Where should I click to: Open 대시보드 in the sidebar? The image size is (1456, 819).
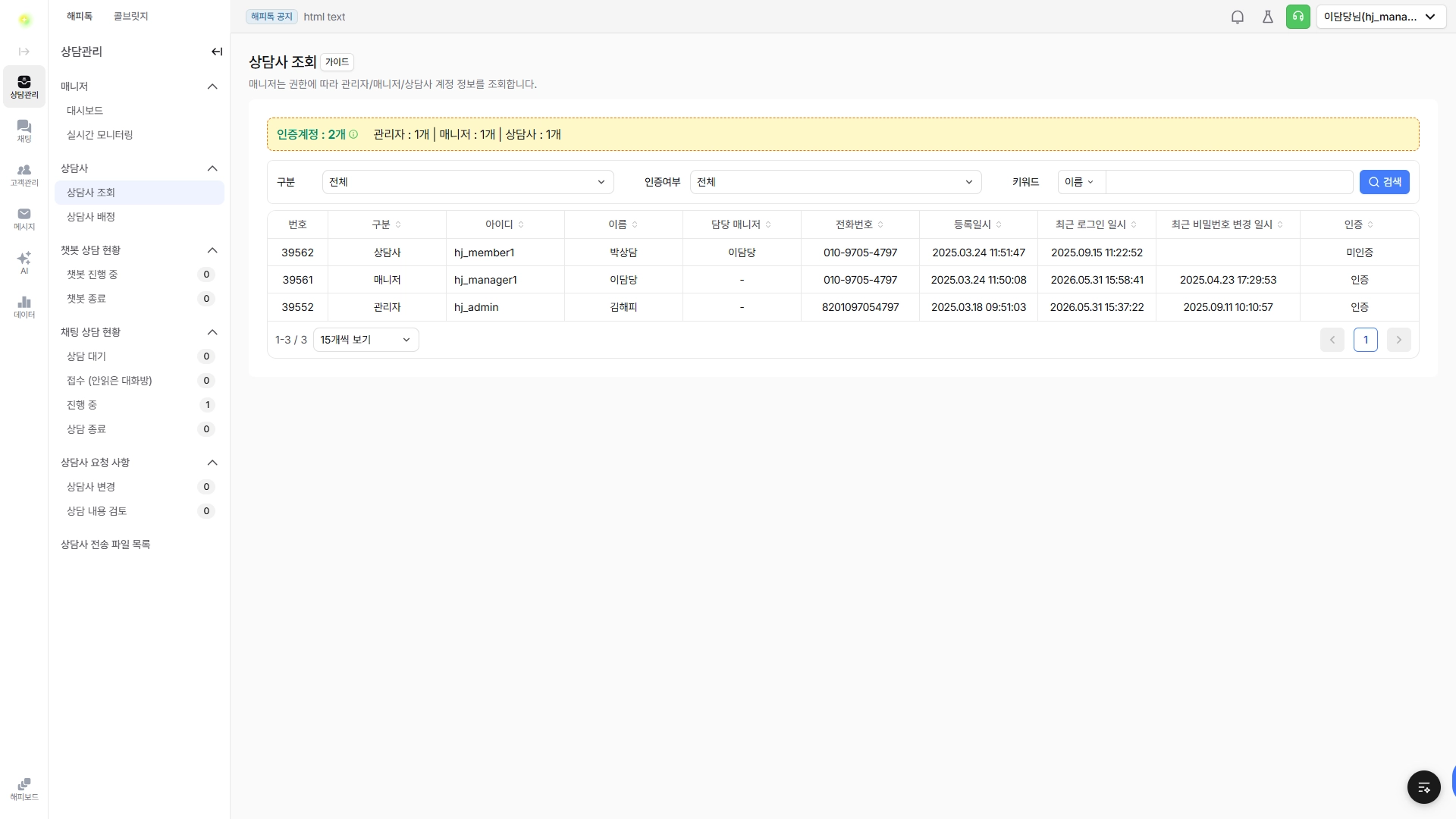[x=140, y=111]
